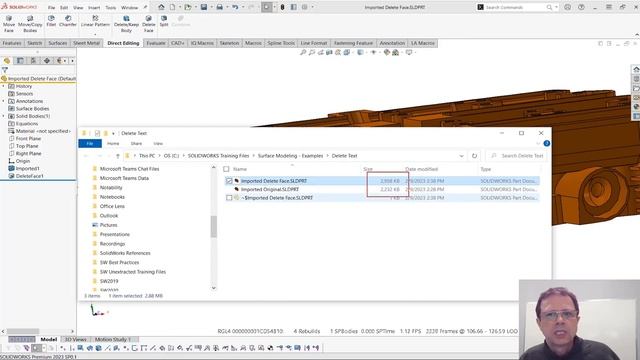Open the Save button dropdown arrow
640x360 pixels.
pos(211,7)
